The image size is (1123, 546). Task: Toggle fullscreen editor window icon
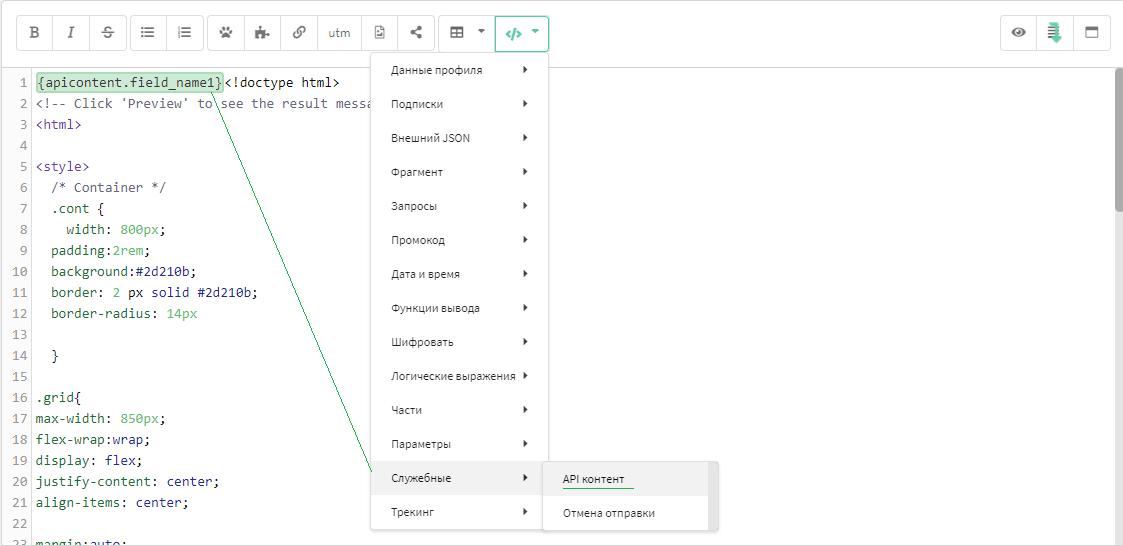coord(1092,33)
